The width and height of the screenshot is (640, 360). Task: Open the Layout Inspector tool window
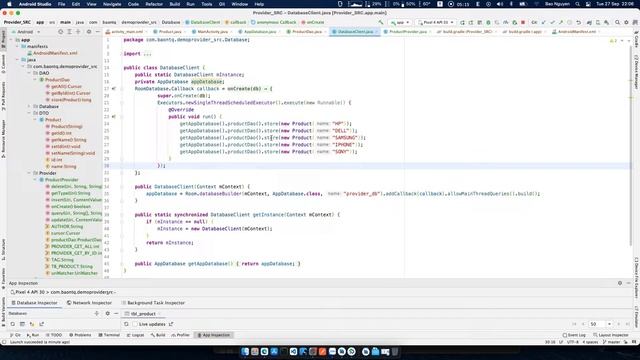tap(611, 335)
